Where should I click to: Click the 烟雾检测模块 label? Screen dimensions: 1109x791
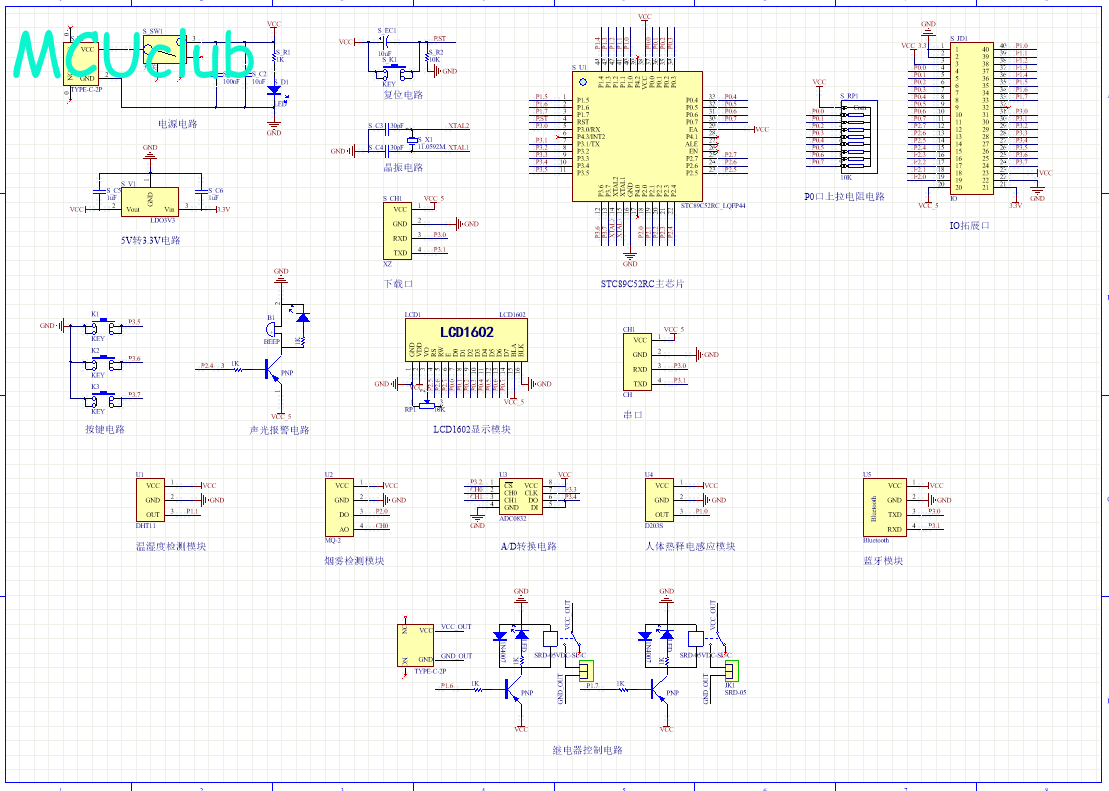point(354,561)
